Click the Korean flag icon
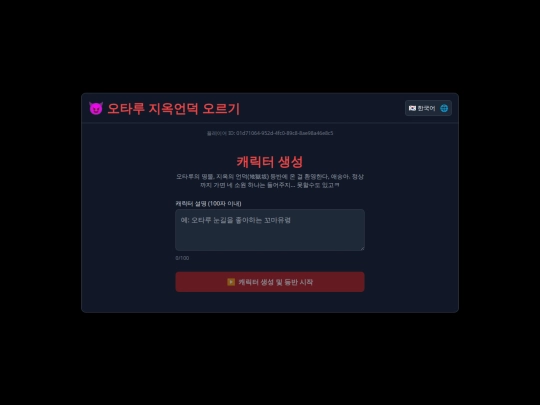 coord(412,108)
